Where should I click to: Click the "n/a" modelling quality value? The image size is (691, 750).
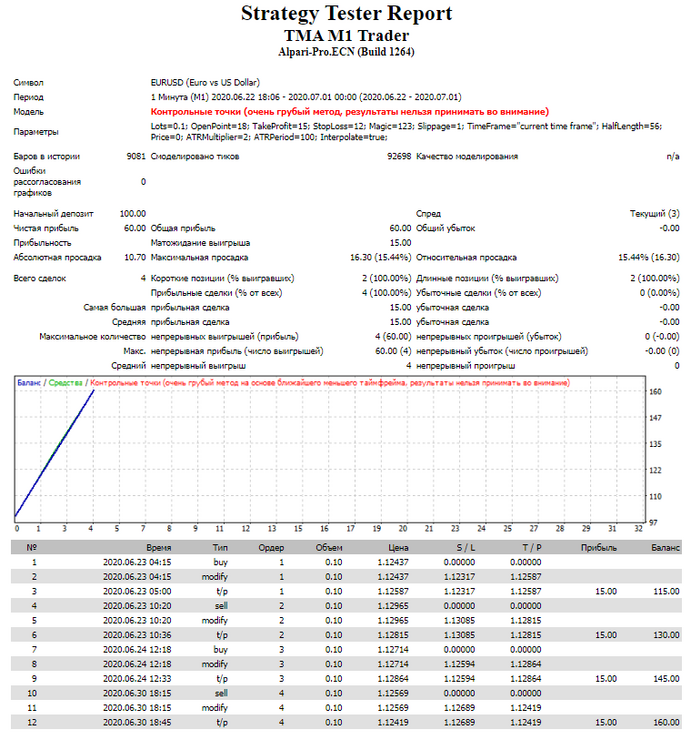click(x=673, y=156)
